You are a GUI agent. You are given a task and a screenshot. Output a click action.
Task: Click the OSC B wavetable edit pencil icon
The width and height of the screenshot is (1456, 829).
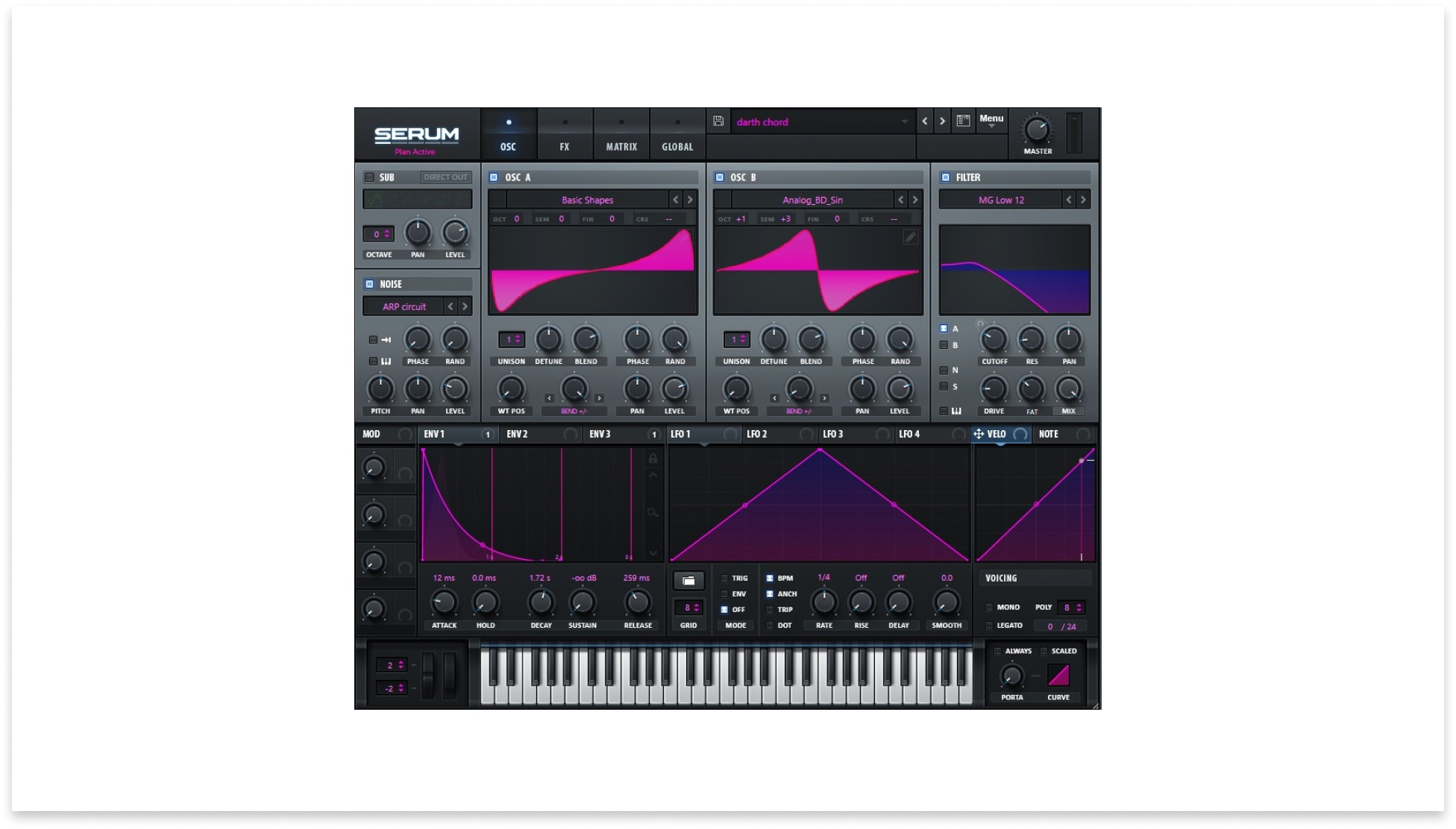pos(910,237)
